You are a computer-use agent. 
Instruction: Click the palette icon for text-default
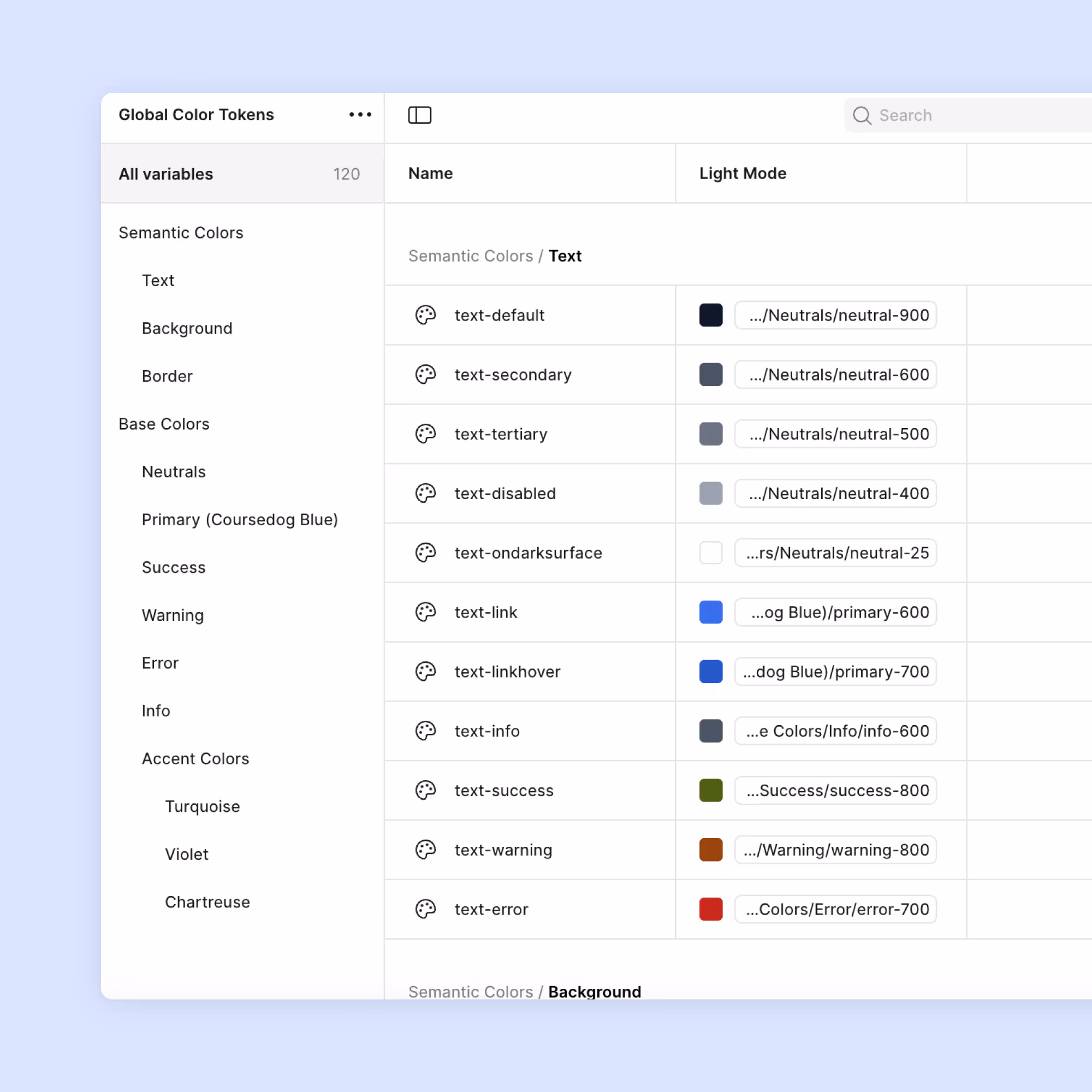point(426,316)
